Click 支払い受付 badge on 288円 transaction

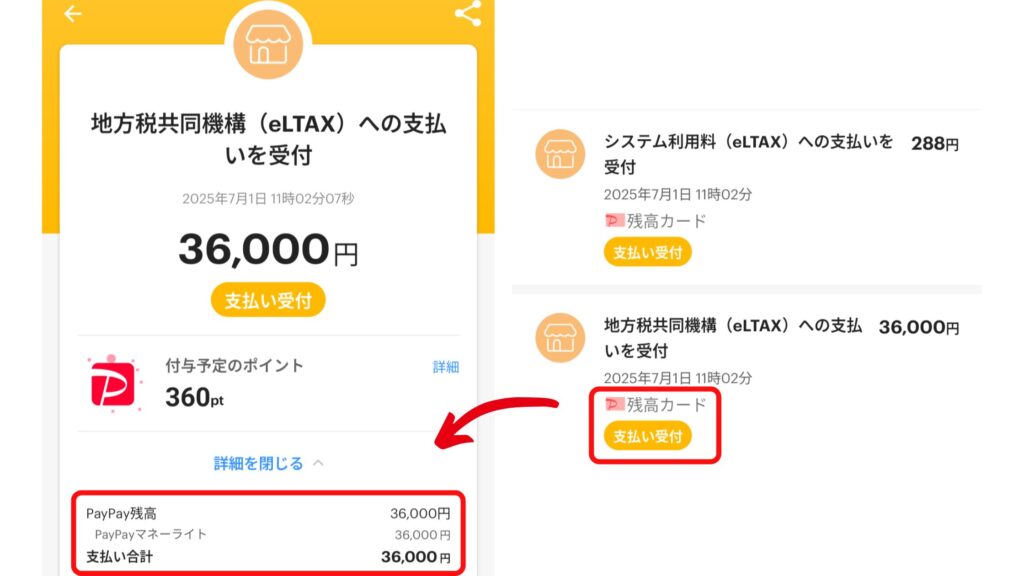click(647, 253)
